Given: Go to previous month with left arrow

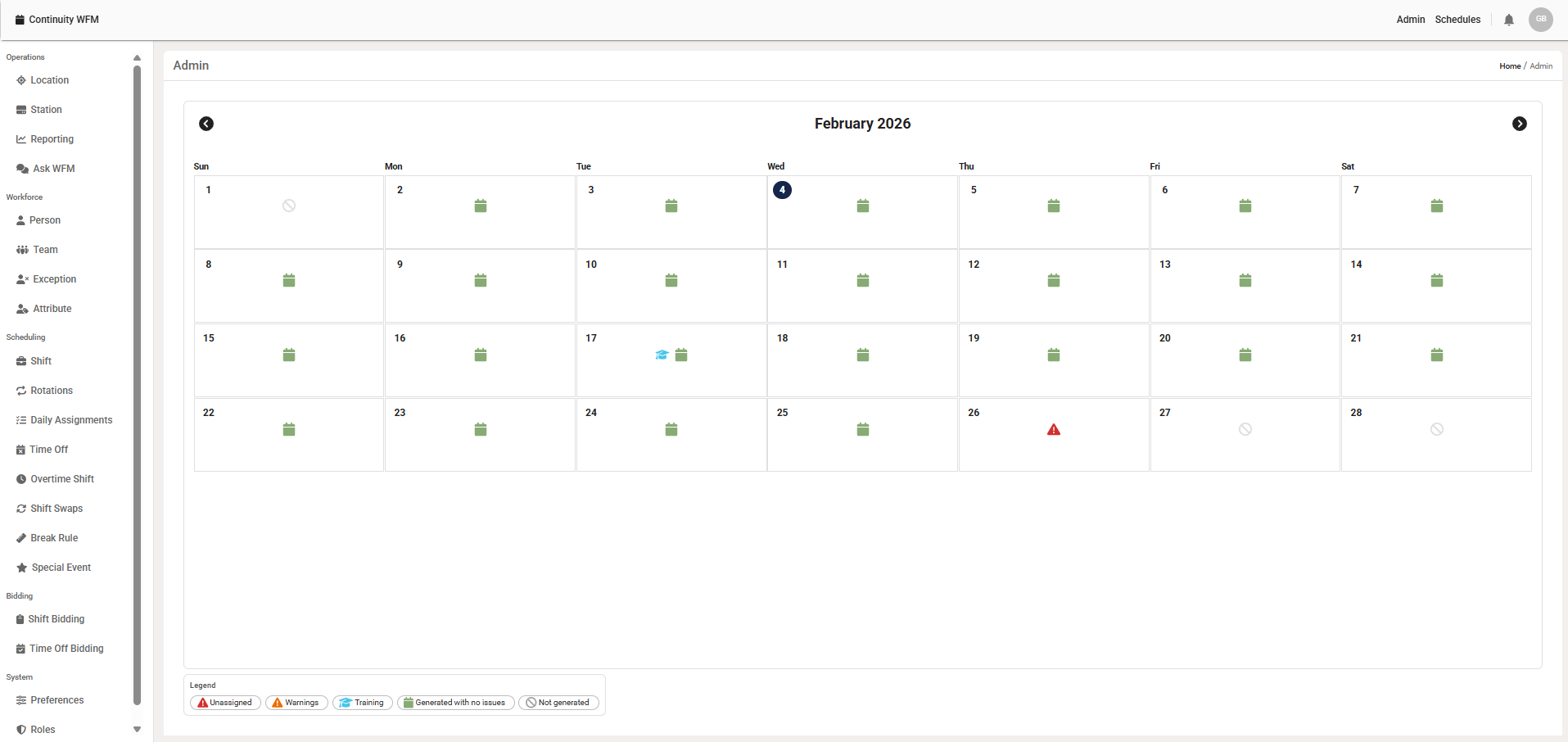Looking at the screenshot, I should tap(206, 124).
